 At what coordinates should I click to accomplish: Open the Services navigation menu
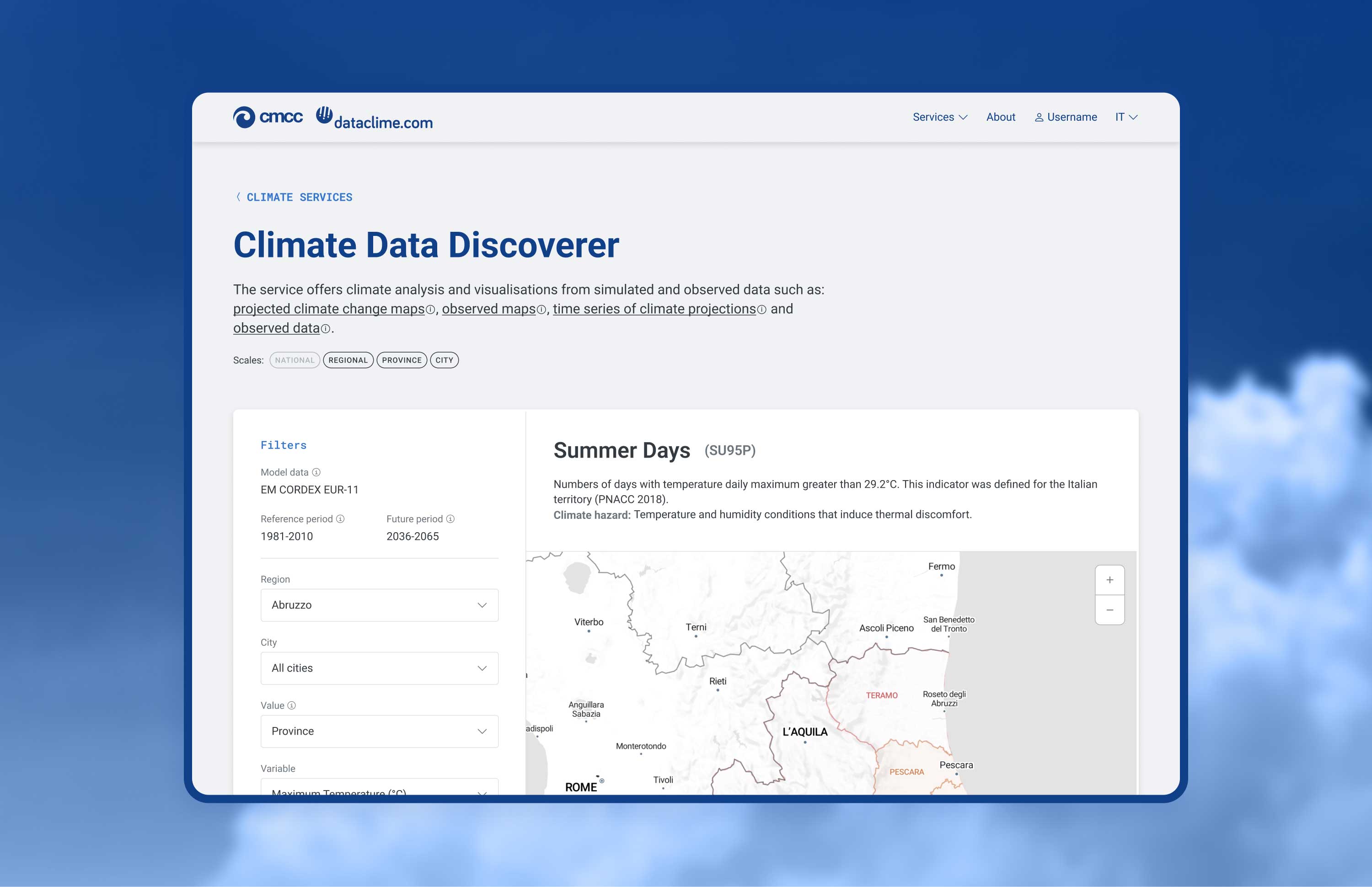click(939, 117)
